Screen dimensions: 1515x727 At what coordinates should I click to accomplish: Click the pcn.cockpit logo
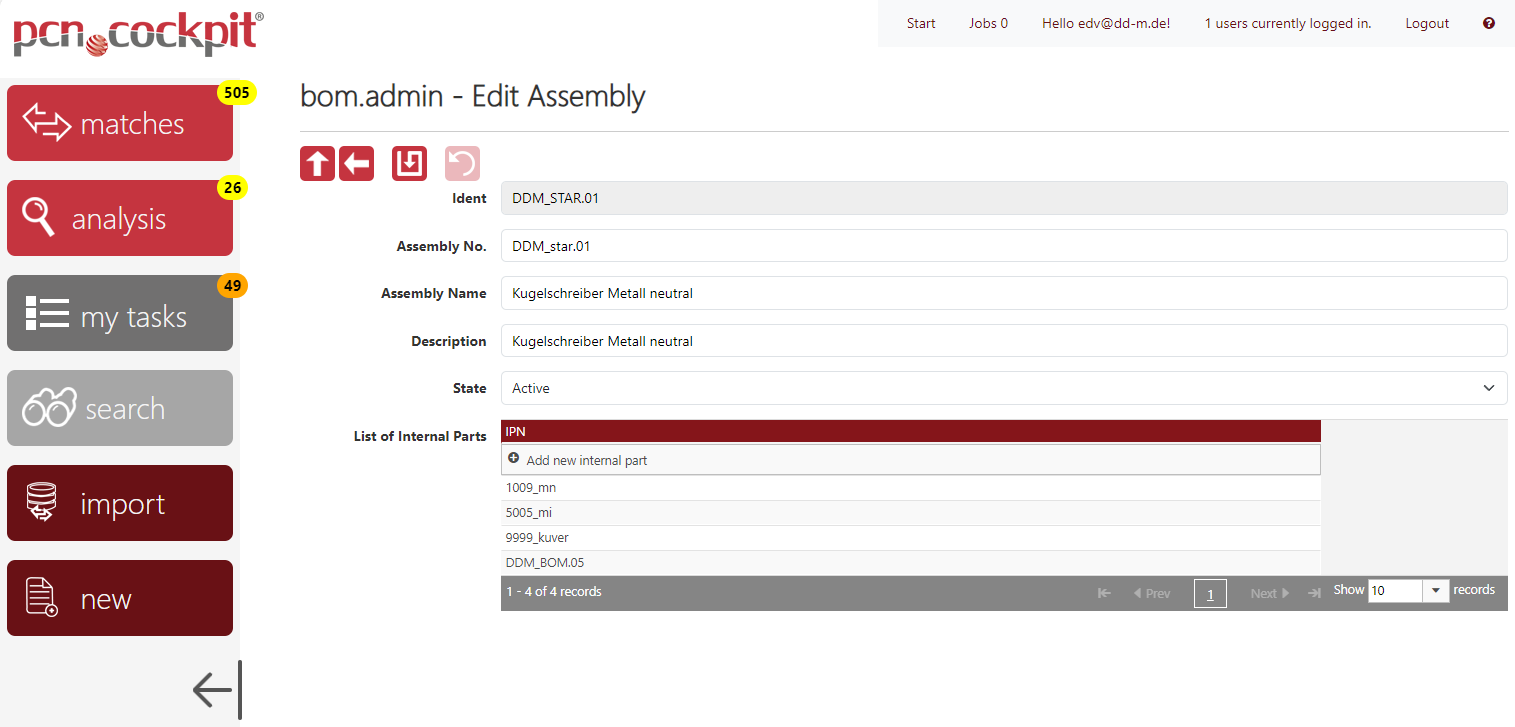(x=138, y=34)
